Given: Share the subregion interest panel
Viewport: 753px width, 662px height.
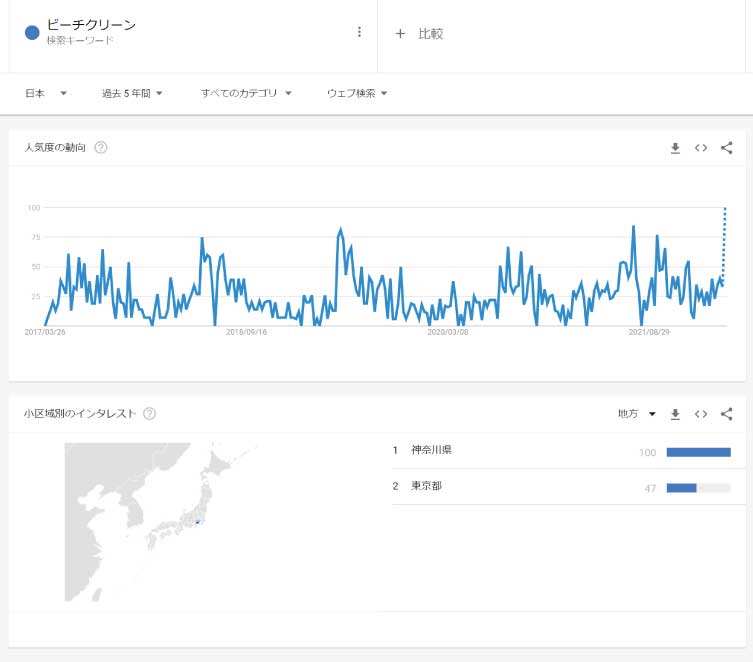Looking at the screenshot, I should [727, 414].
